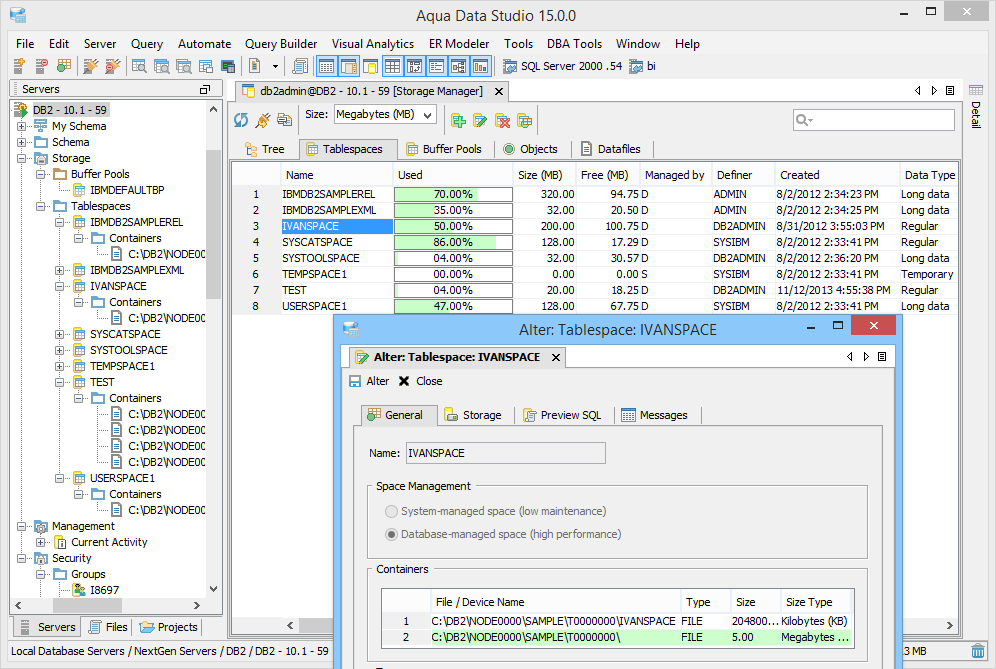Click the Storage Manager search field

coord(873,120)
